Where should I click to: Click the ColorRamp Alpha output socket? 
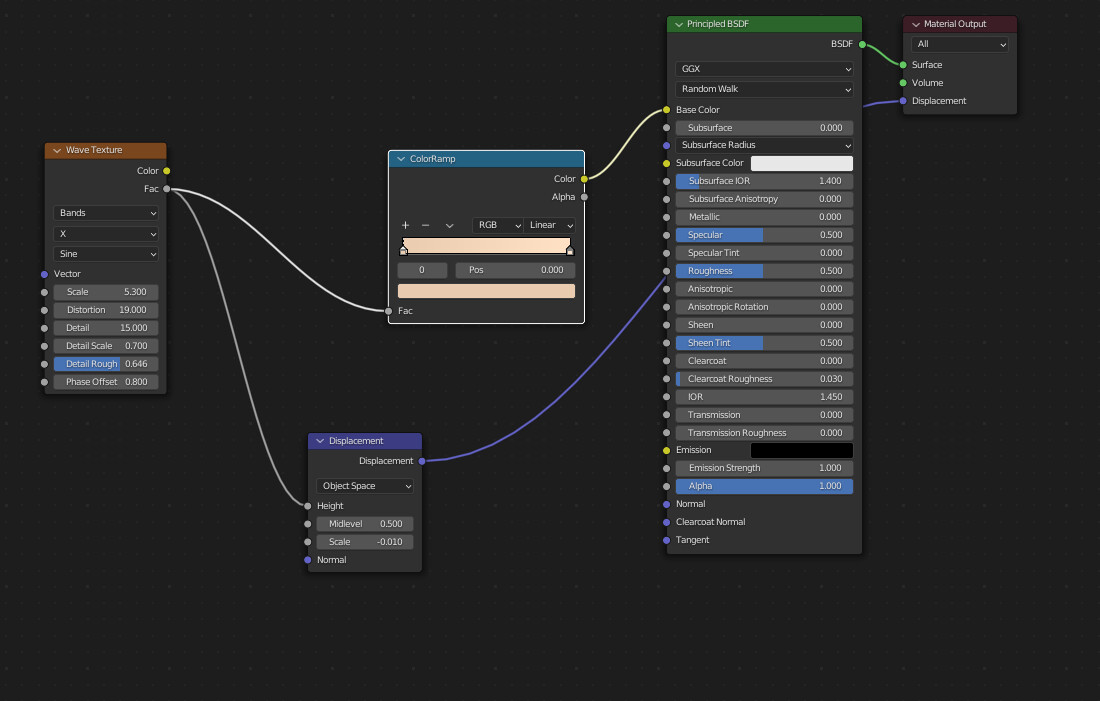(584, 197)
